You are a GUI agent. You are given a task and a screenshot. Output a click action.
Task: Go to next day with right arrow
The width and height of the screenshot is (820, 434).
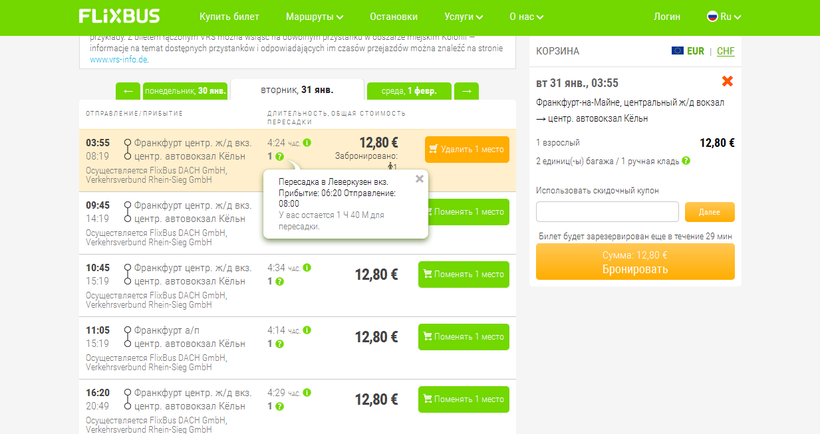coord(466,91)
